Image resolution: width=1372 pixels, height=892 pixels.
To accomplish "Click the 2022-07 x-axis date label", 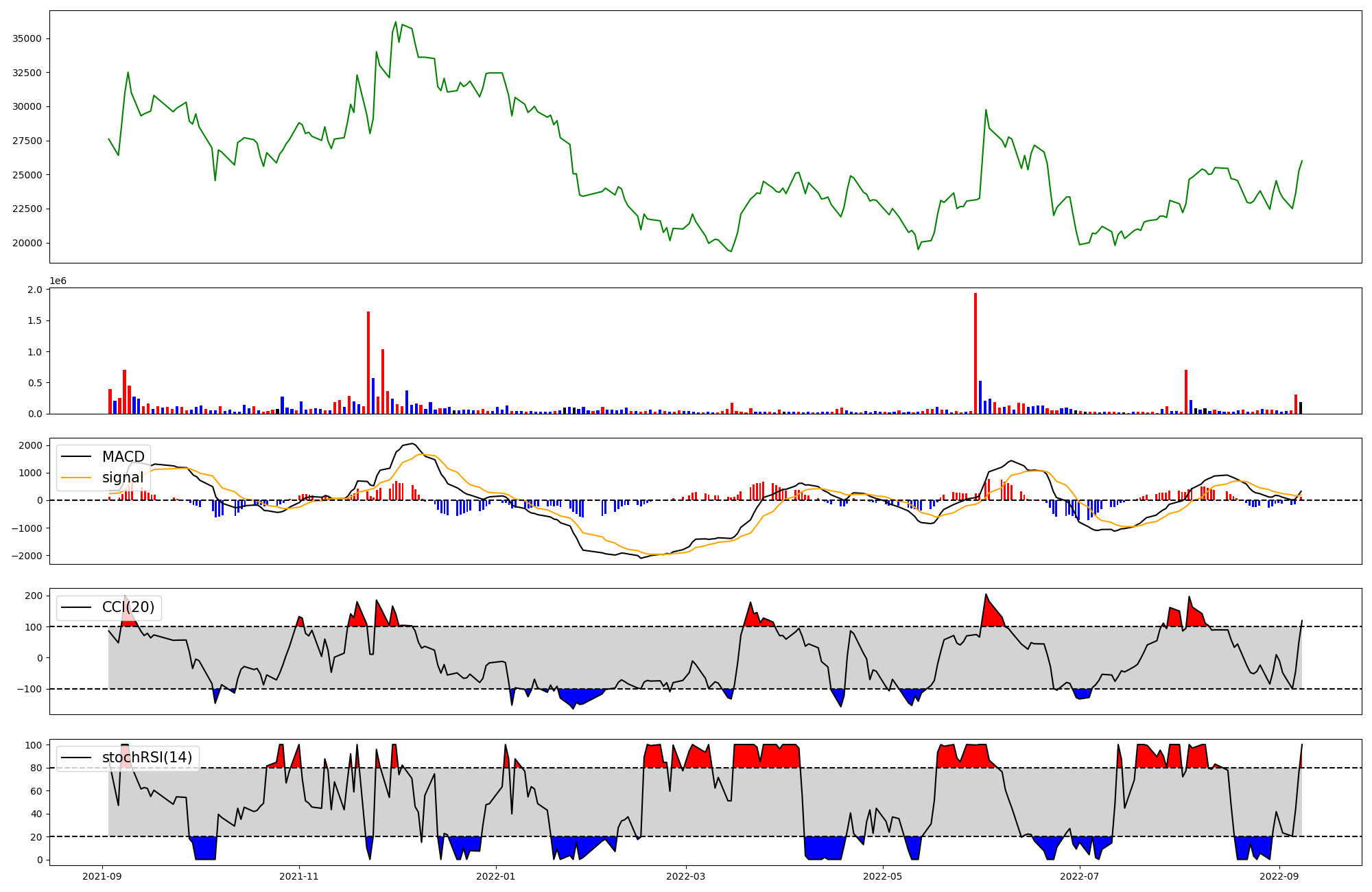I will pyautogui.click(x=1079, y=876).
